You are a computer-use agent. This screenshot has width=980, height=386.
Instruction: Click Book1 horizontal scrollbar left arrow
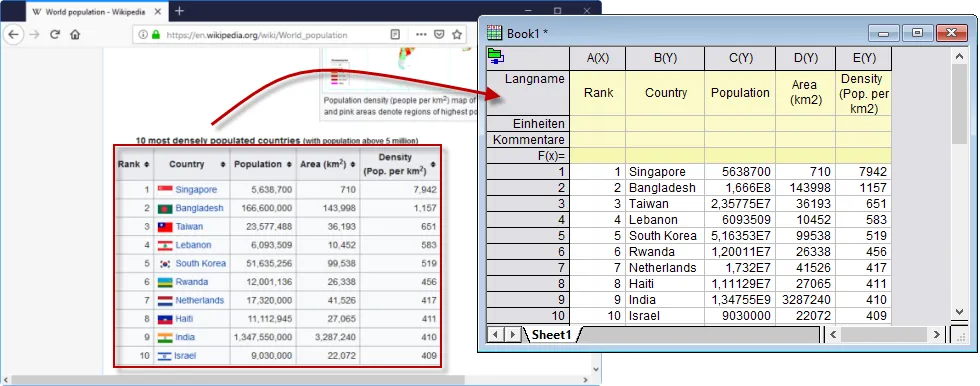pyautogui.click(x=834, y=335)
